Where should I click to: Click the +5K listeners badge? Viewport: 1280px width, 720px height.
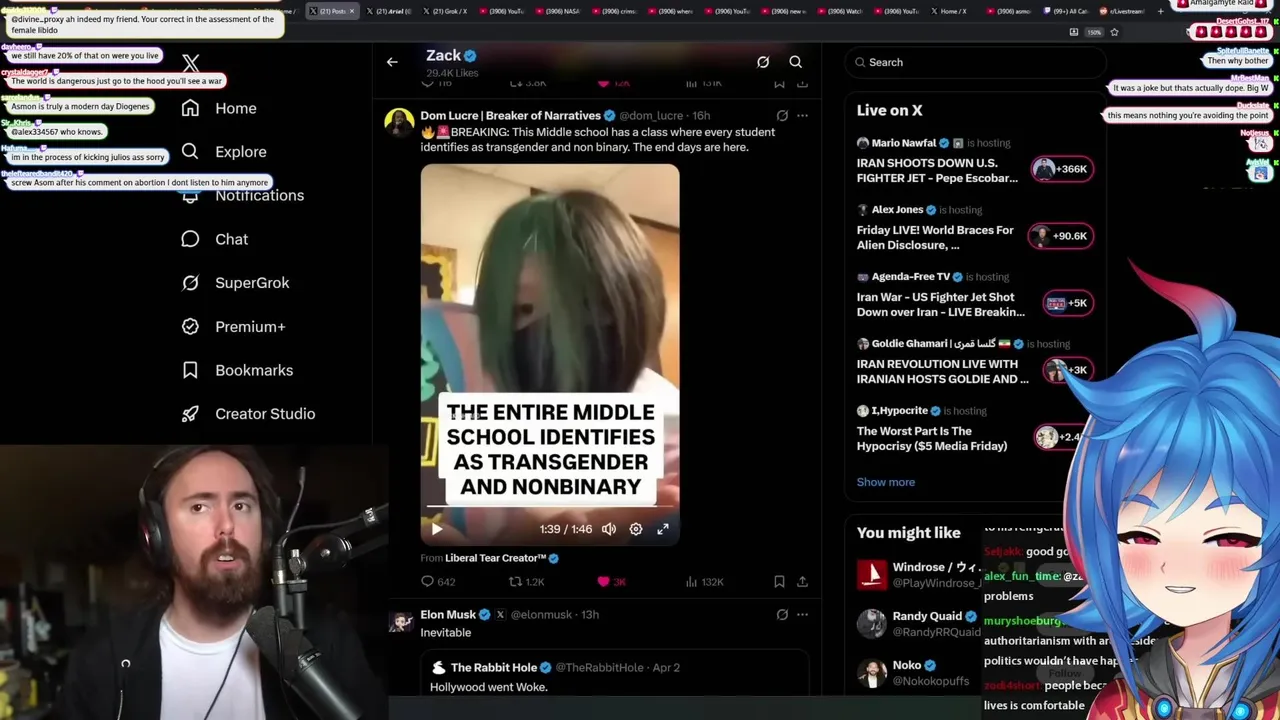[1068, 303]
